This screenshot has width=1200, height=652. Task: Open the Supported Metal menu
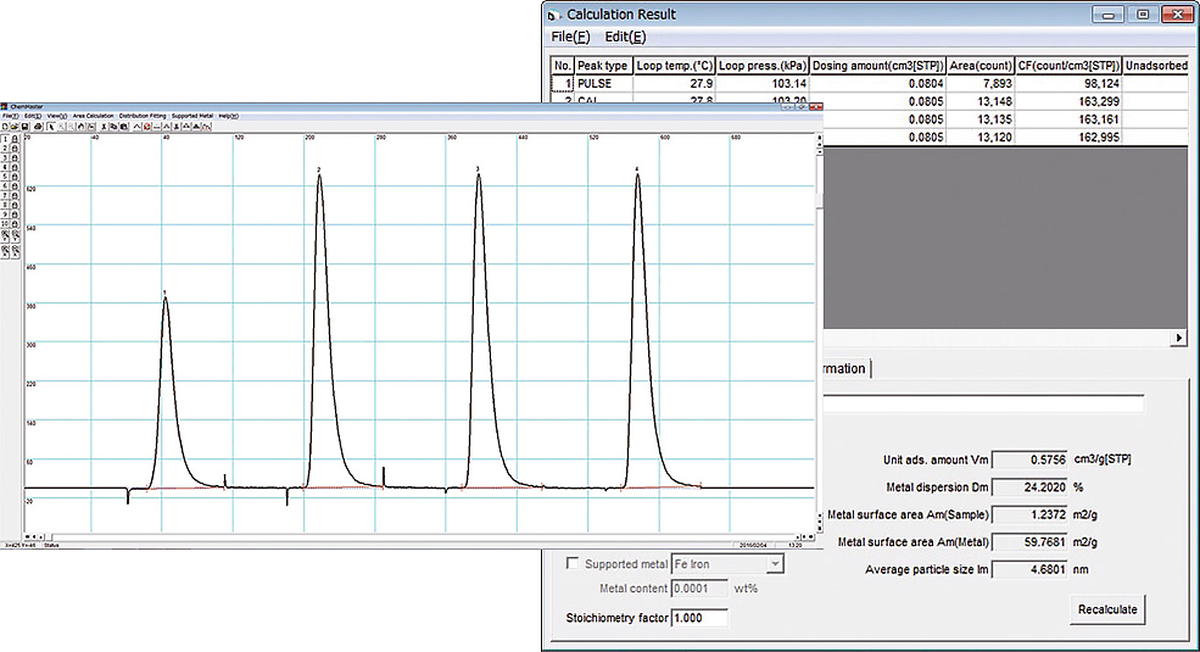click(x=192, y=116)
